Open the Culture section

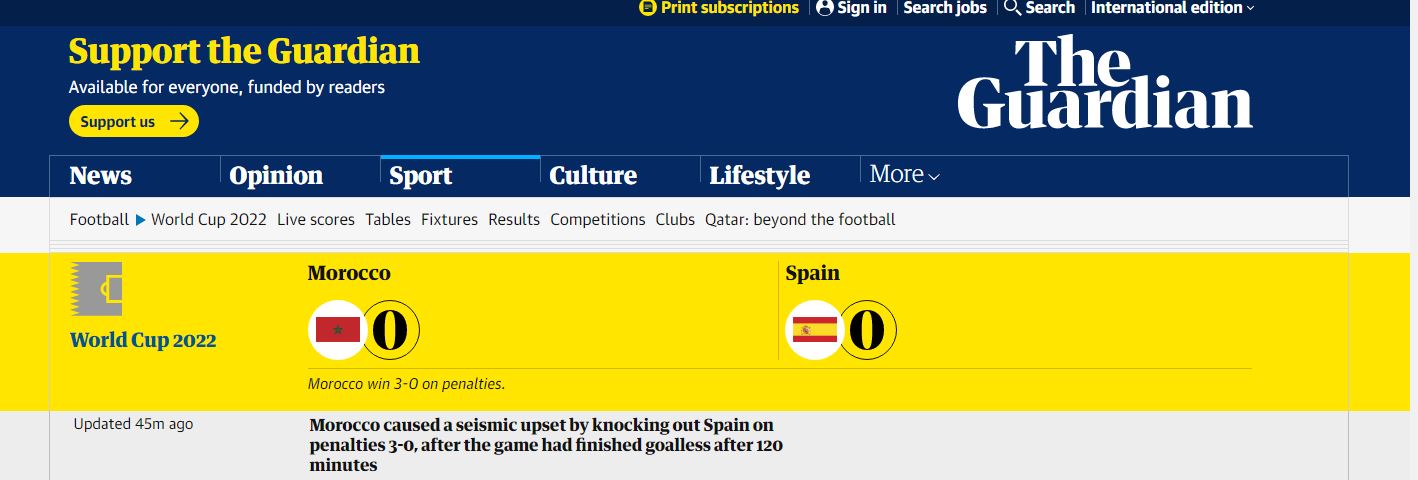point(593,176)
